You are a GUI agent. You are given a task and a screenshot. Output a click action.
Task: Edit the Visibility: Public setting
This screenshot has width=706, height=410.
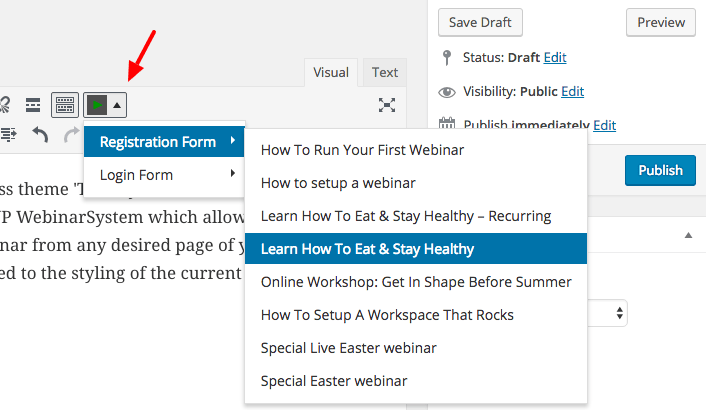pos(572,92)
